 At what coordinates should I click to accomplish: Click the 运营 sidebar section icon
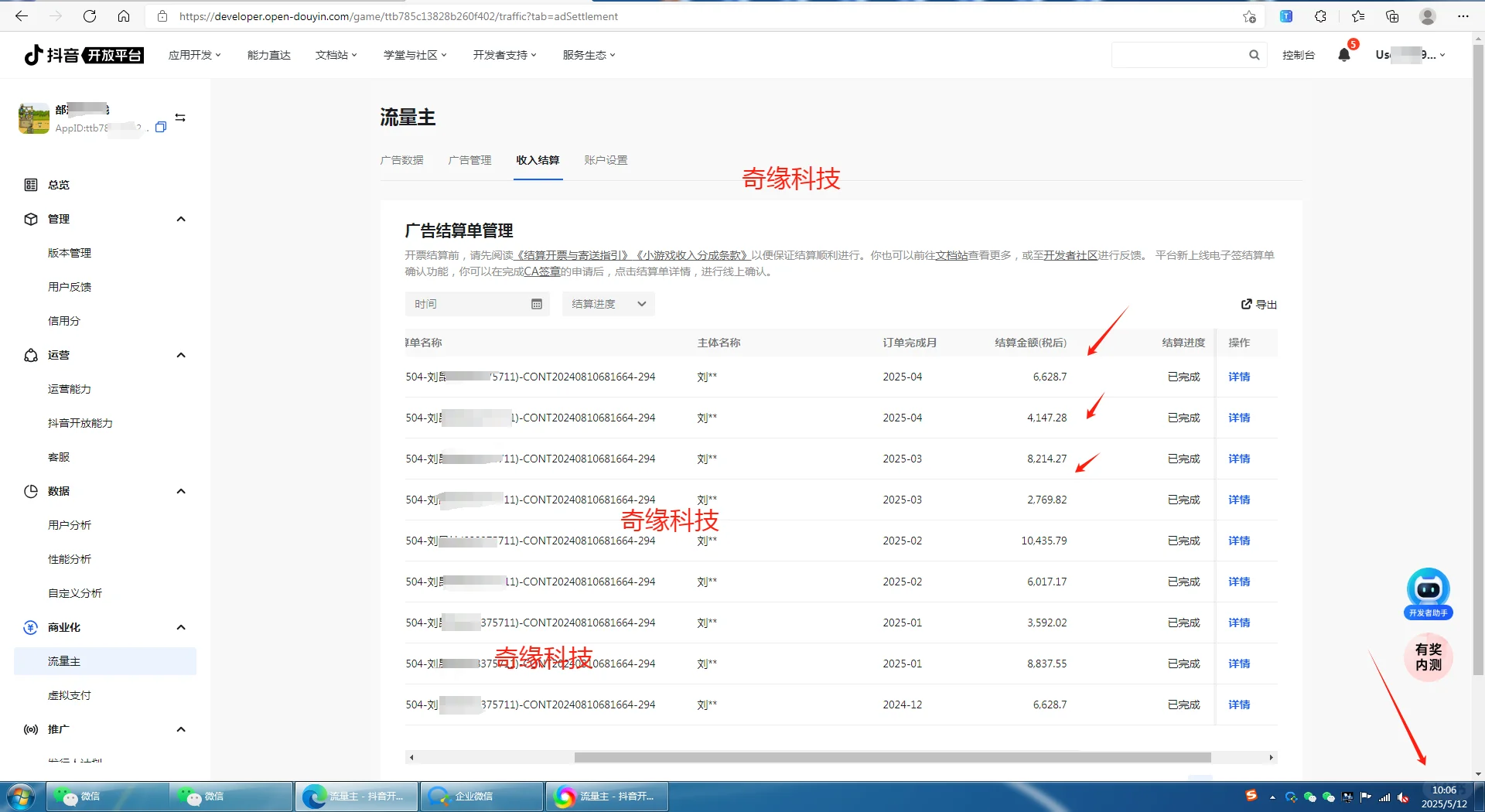tap(30, 355)
